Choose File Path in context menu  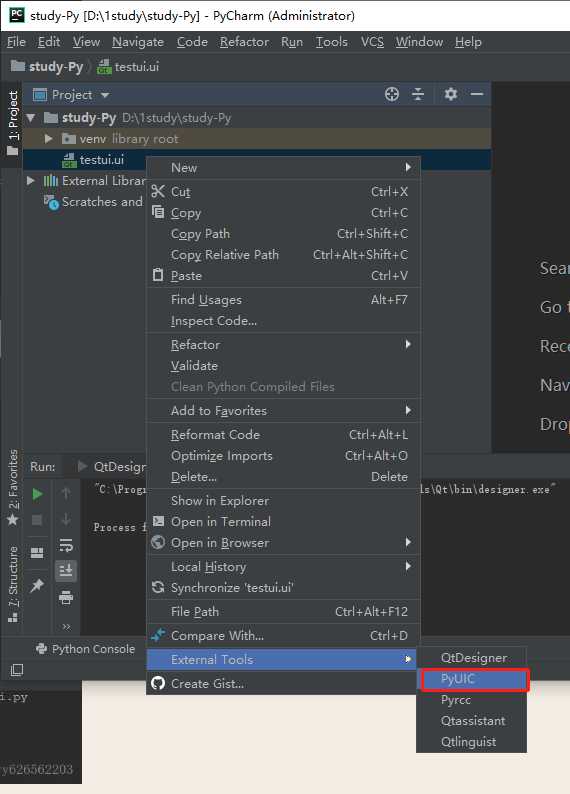coord(283,611)
